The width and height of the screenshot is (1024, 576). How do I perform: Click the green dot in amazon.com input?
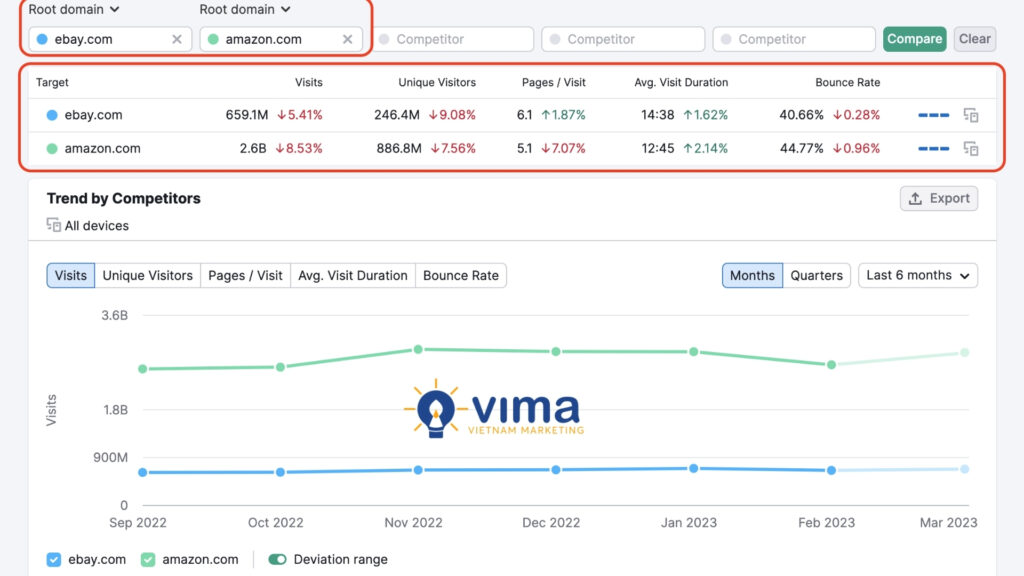pyautogui.click(x=213, y=39)
